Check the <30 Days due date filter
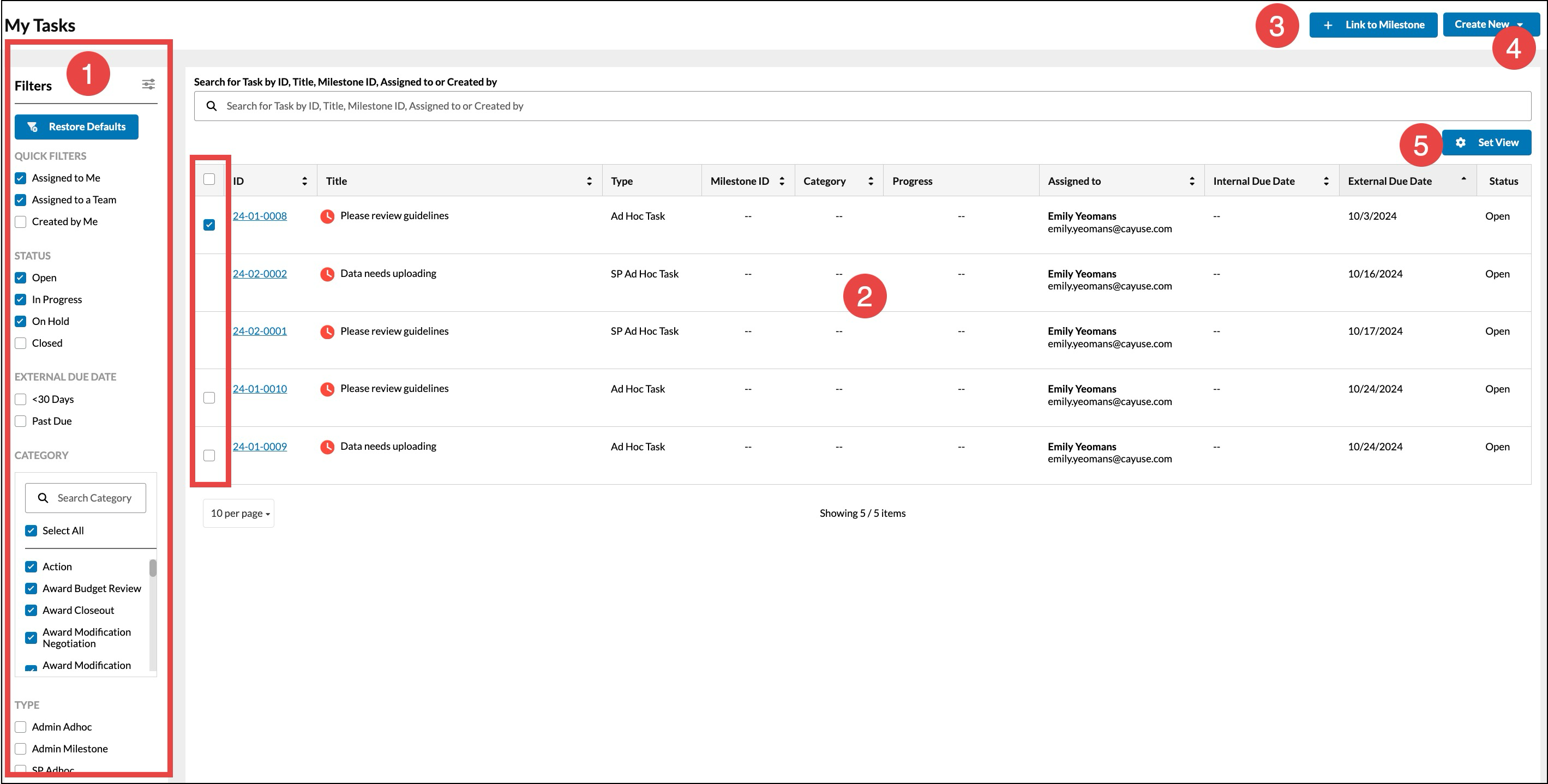The width and height of the screenshot is (1548, 784). click(x=20, y=400)
